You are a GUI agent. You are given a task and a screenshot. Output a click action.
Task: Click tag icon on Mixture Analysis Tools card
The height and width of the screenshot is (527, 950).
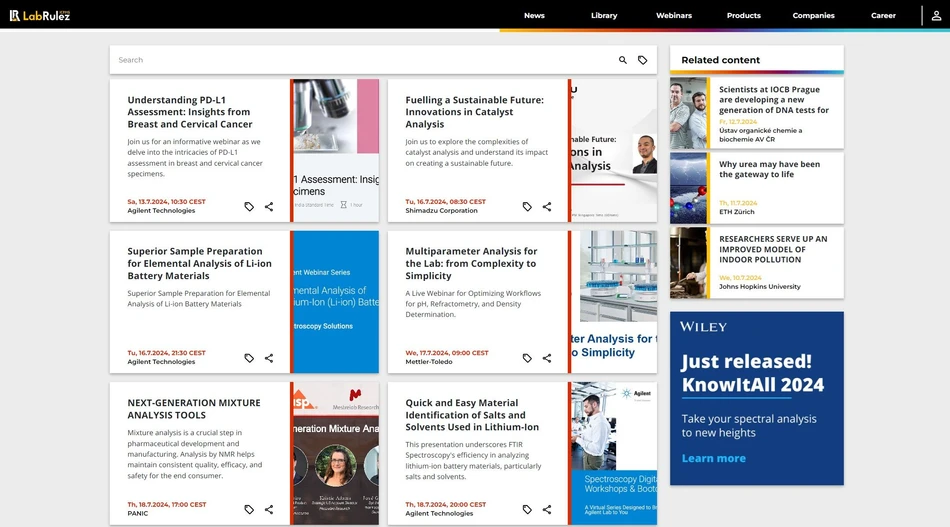pyautogui.click(x=249, y=509)
